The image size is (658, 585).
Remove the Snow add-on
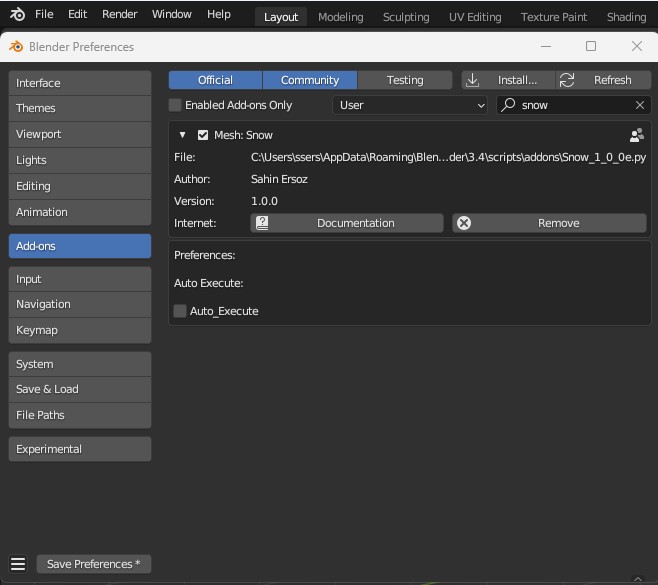pyautogui.click(x=549, y=223)
